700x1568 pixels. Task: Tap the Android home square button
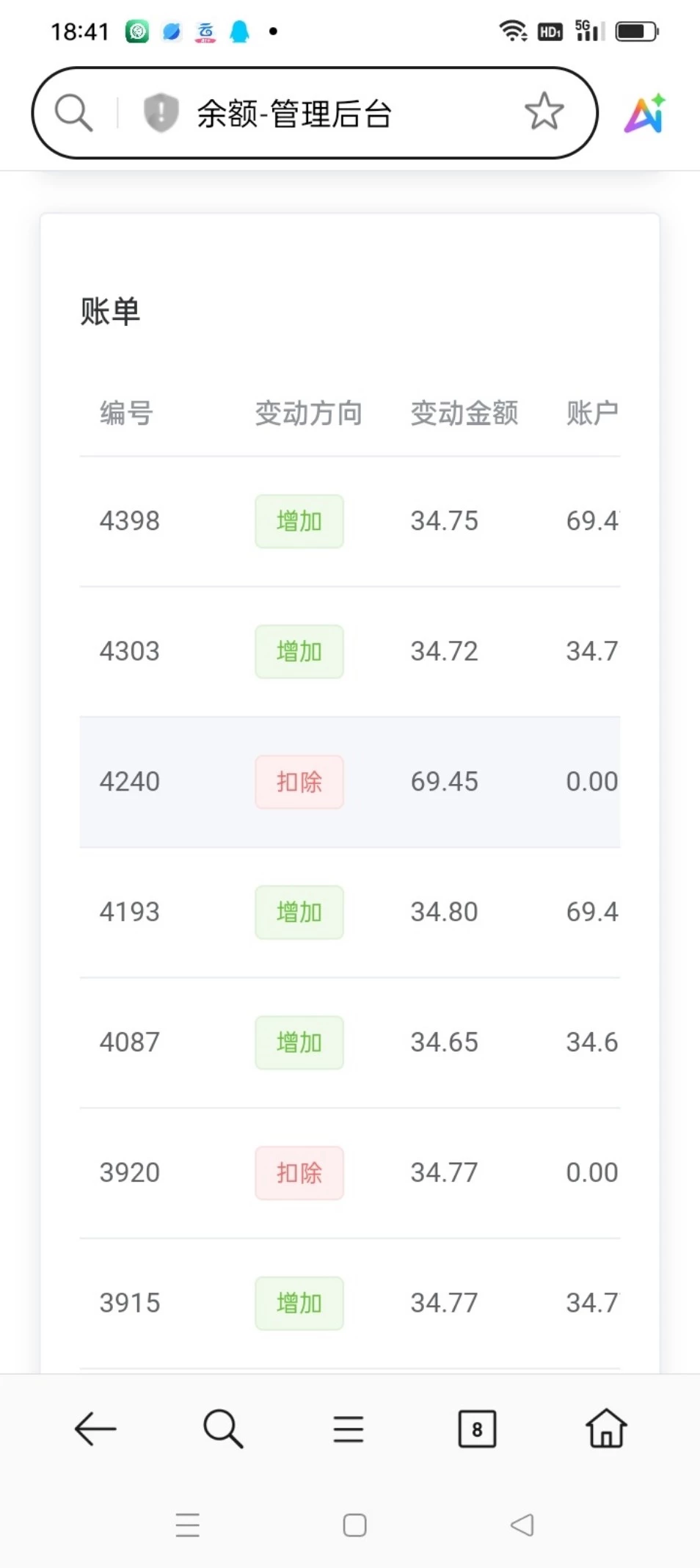tap(354, 1525)
